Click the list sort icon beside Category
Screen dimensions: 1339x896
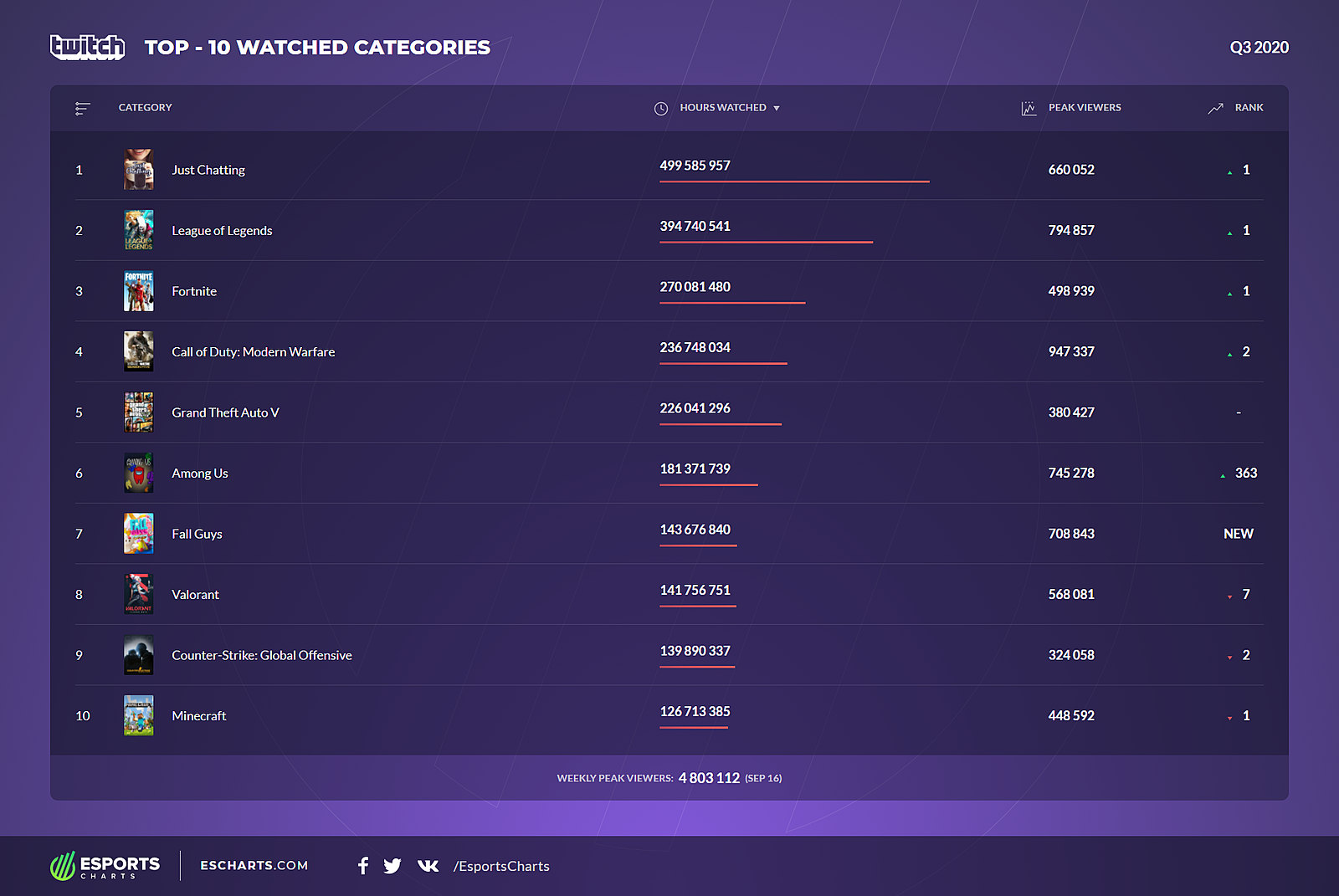coord(82,108)
